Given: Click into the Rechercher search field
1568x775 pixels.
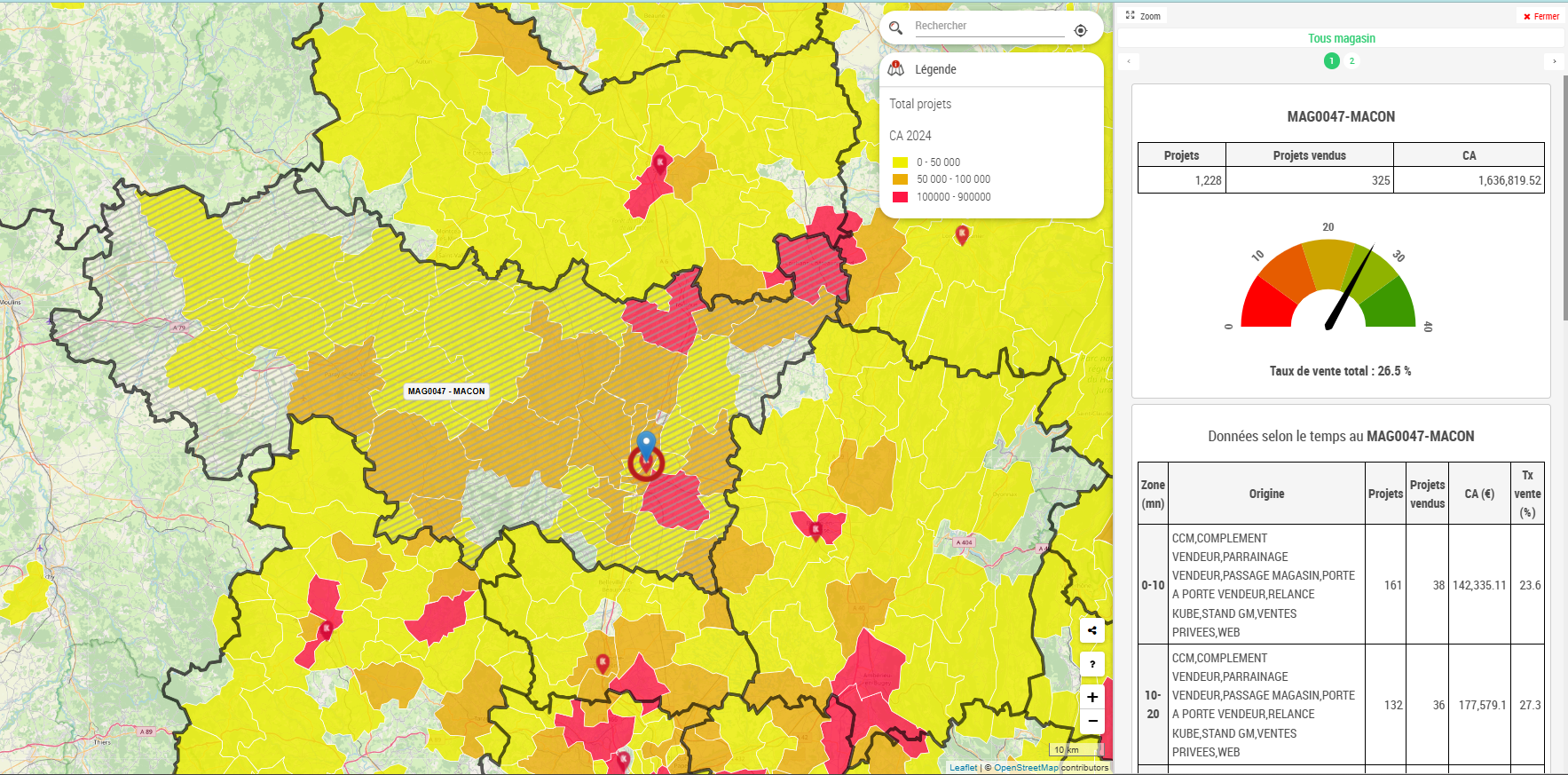Looking at the screenshot, I should 989,27.
